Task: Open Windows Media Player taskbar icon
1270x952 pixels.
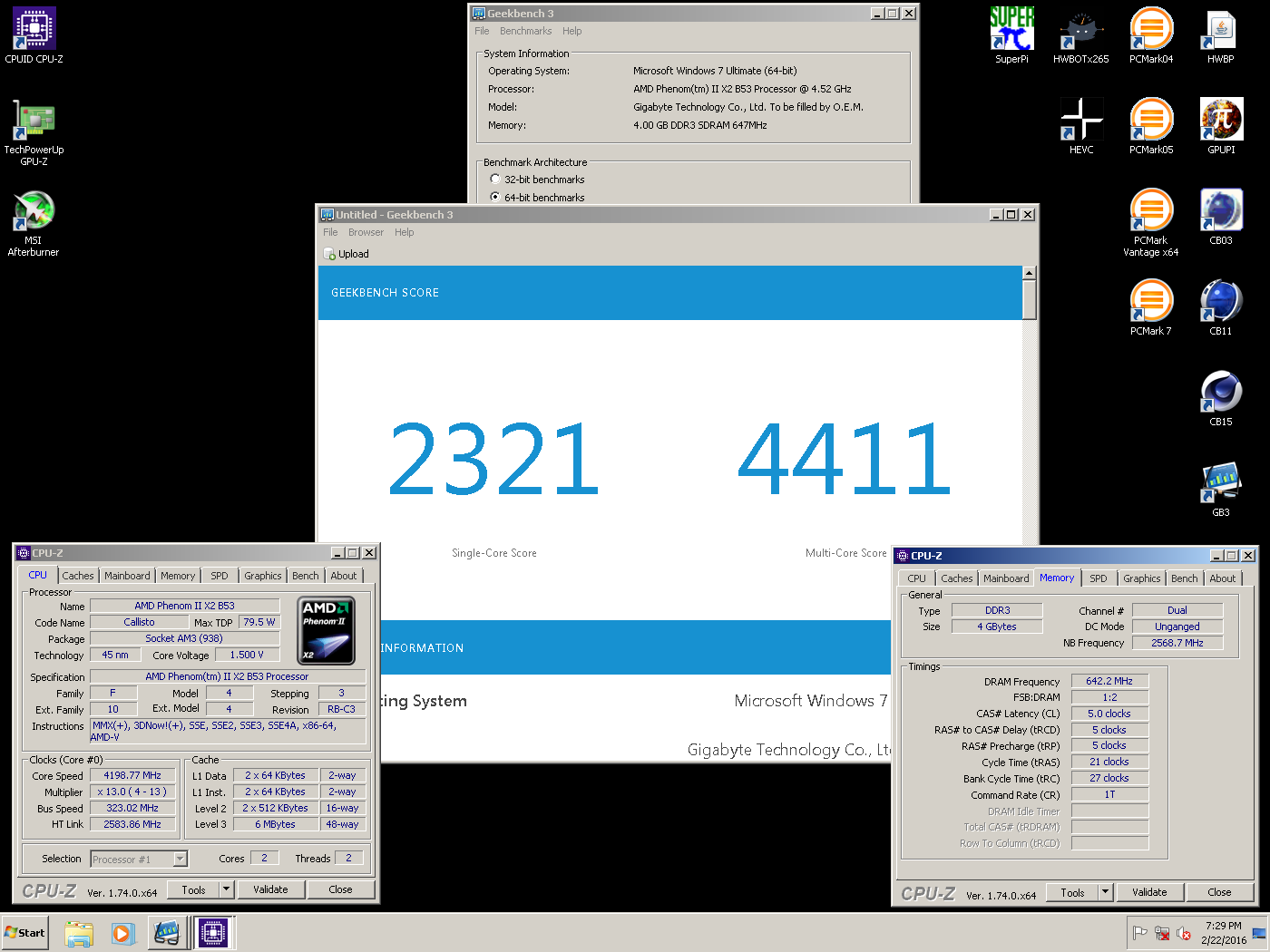Action: (x=123, y=933)
